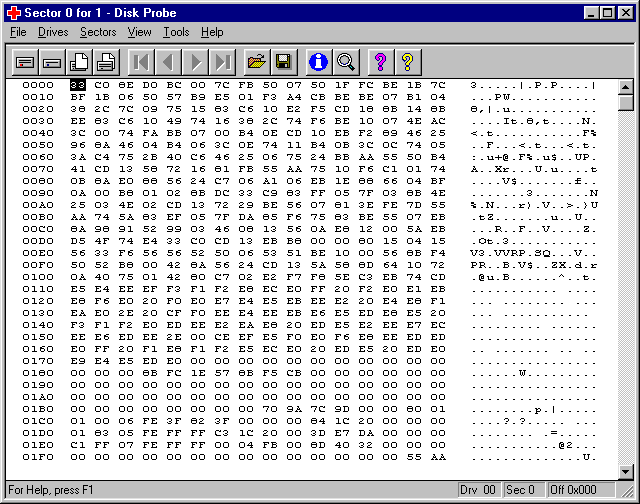Go to the next sector arrow
The width and height of the screenshot is (640, 504).
pos(195,62)
